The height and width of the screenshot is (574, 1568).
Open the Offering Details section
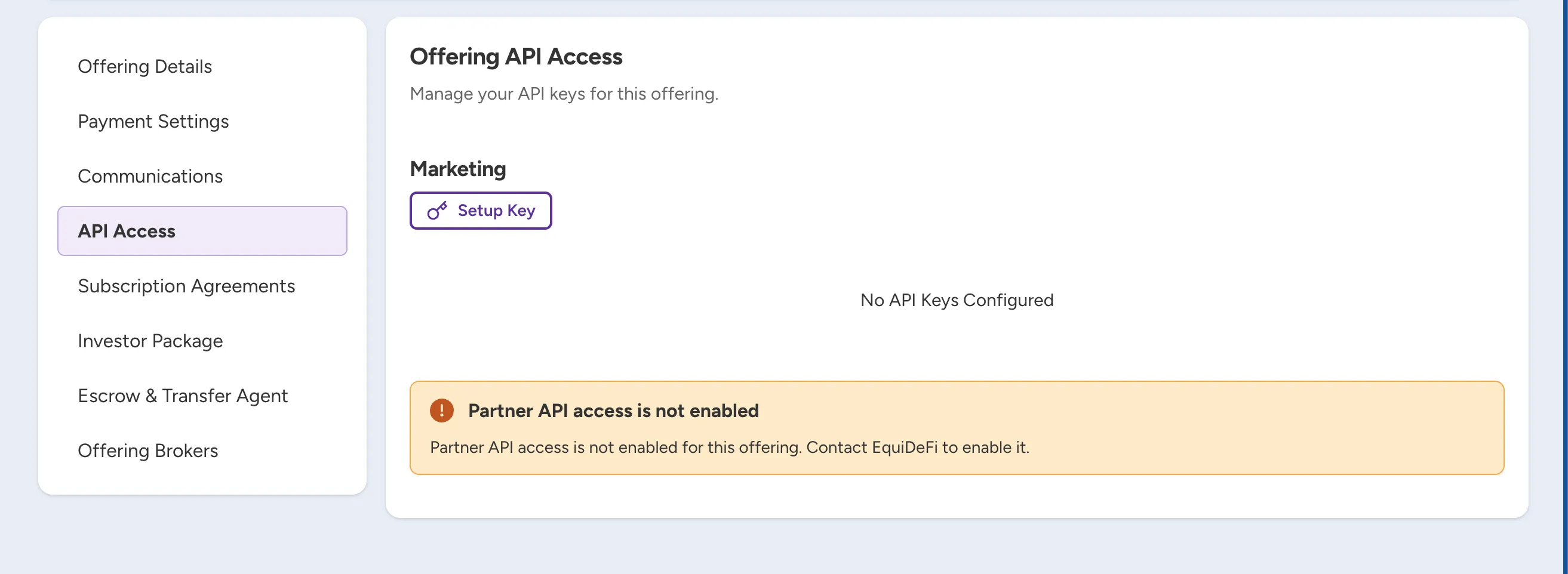(x=145, y=66)
